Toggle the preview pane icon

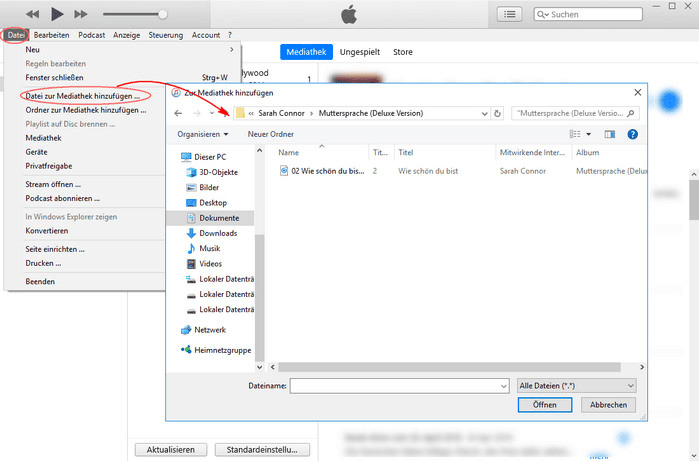[609, 134]
